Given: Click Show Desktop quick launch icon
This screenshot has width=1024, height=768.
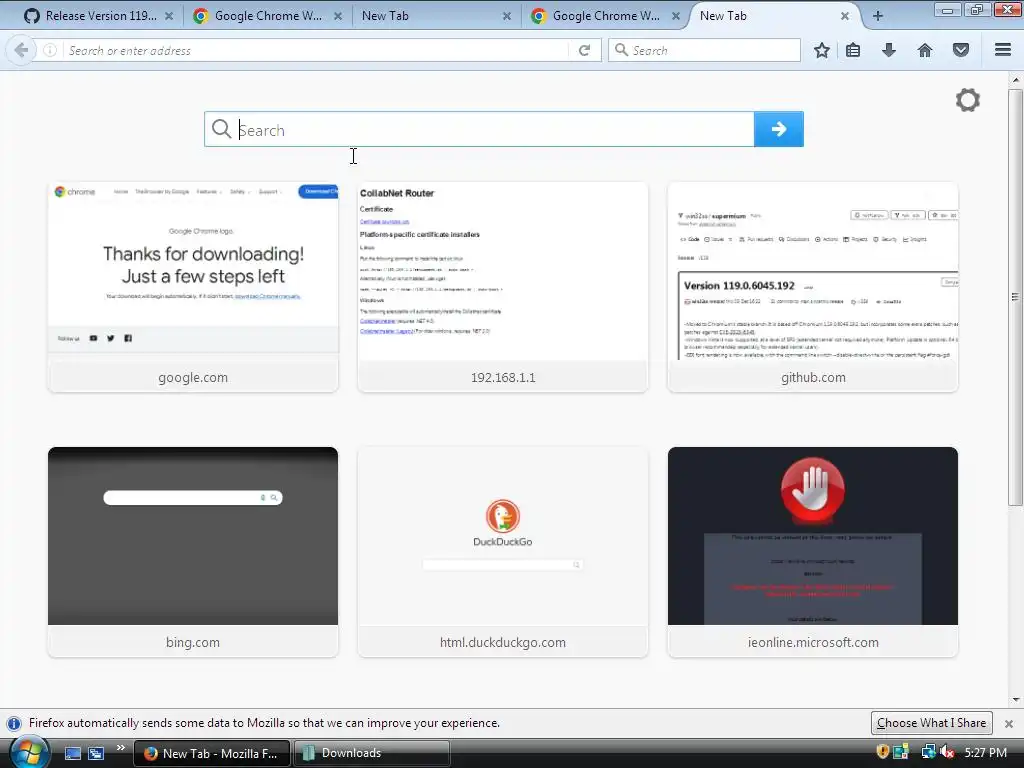Looking at the screenshot, I should (x=72, y=753).
